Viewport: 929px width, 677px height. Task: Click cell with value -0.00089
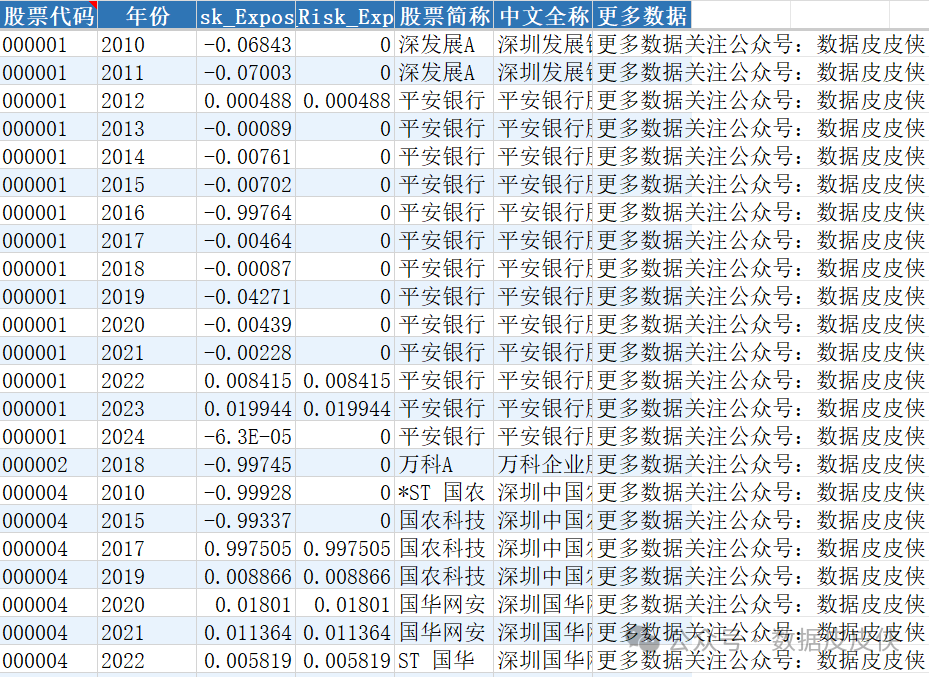(x=246, y=129)
